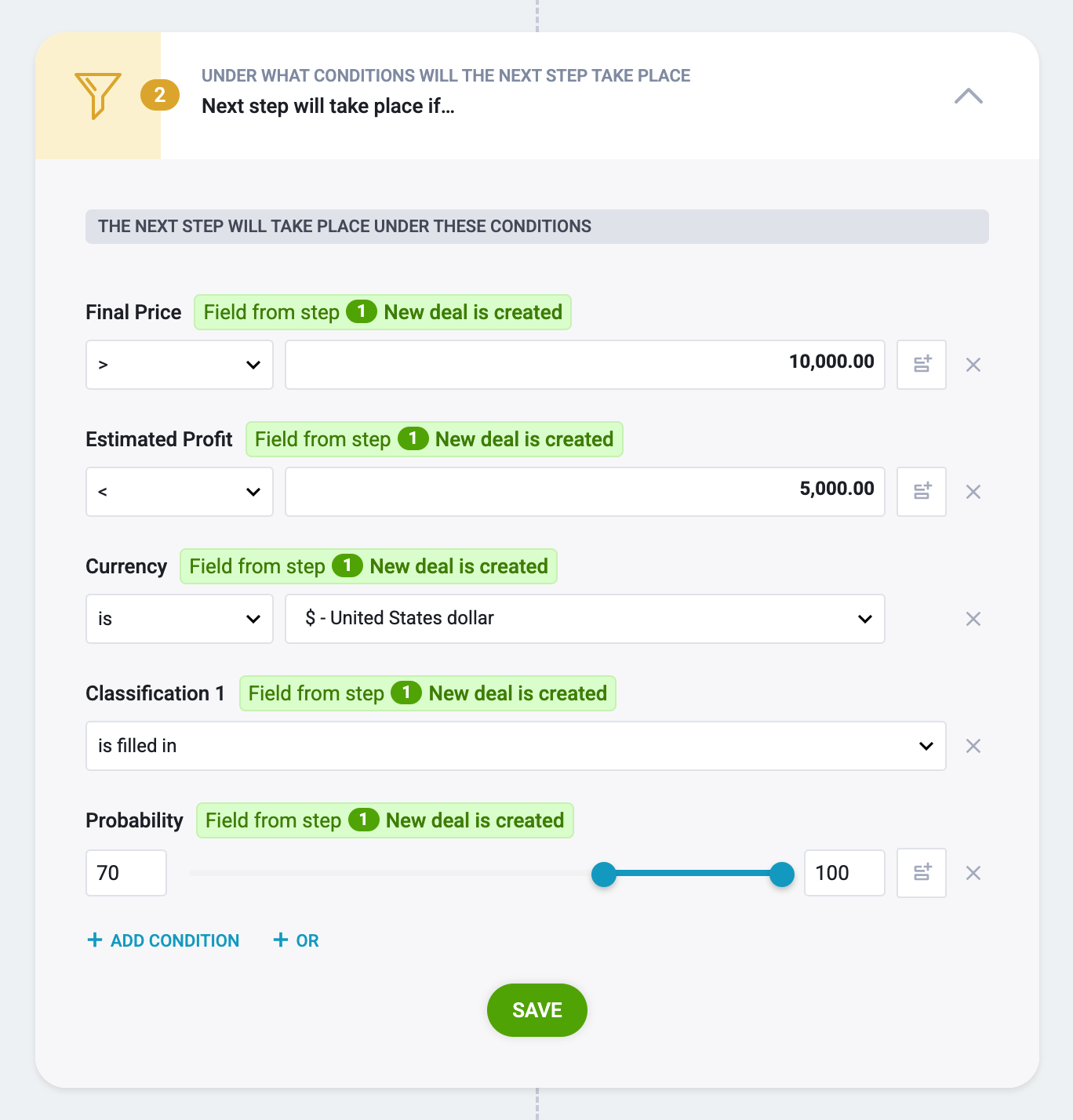
Task: Delete the Currency condition row
Action: (x=973, y=619)
